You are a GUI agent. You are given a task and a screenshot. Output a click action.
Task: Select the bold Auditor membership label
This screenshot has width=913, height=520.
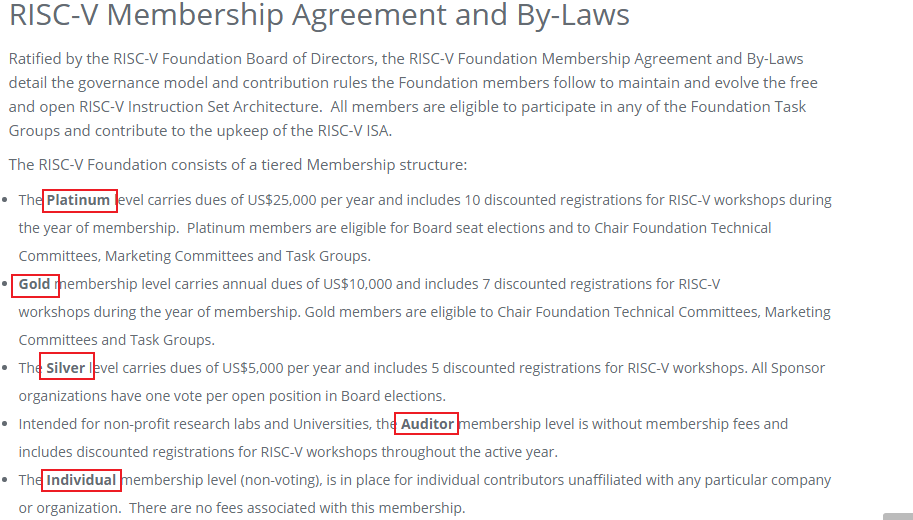click(x=427, y=424)
